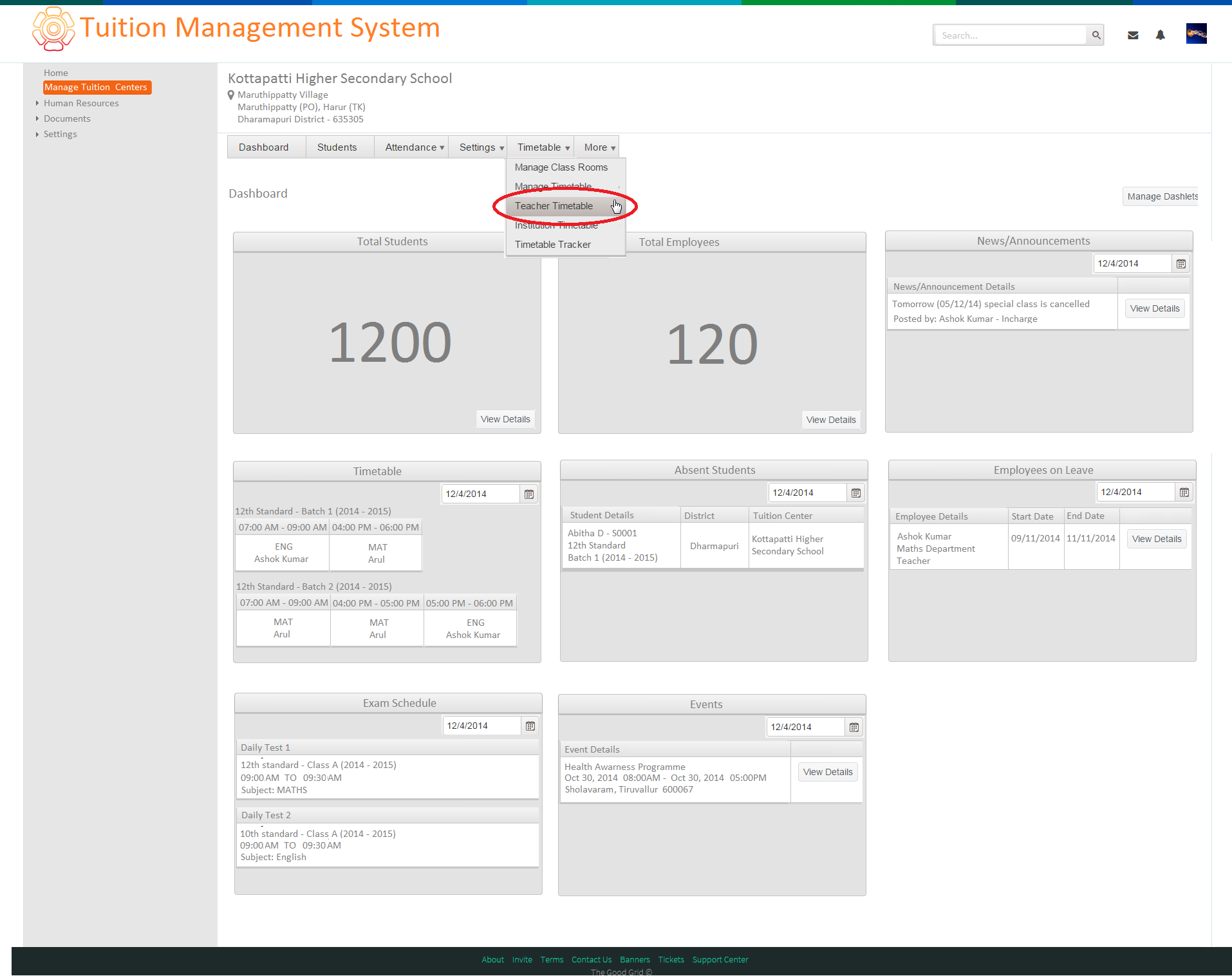Click into the Search input field
This screenshot has width=1232, height=976.
1011,35
